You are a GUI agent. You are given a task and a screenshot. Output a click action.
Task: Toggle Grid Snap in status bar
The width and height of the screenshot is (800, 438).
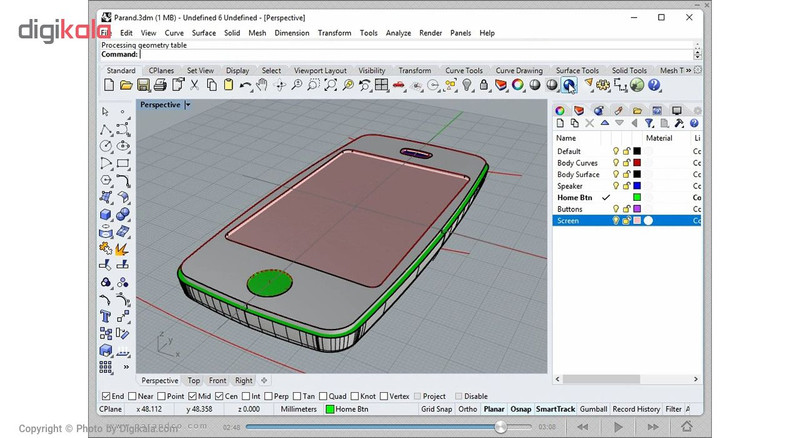pos(436,409)
